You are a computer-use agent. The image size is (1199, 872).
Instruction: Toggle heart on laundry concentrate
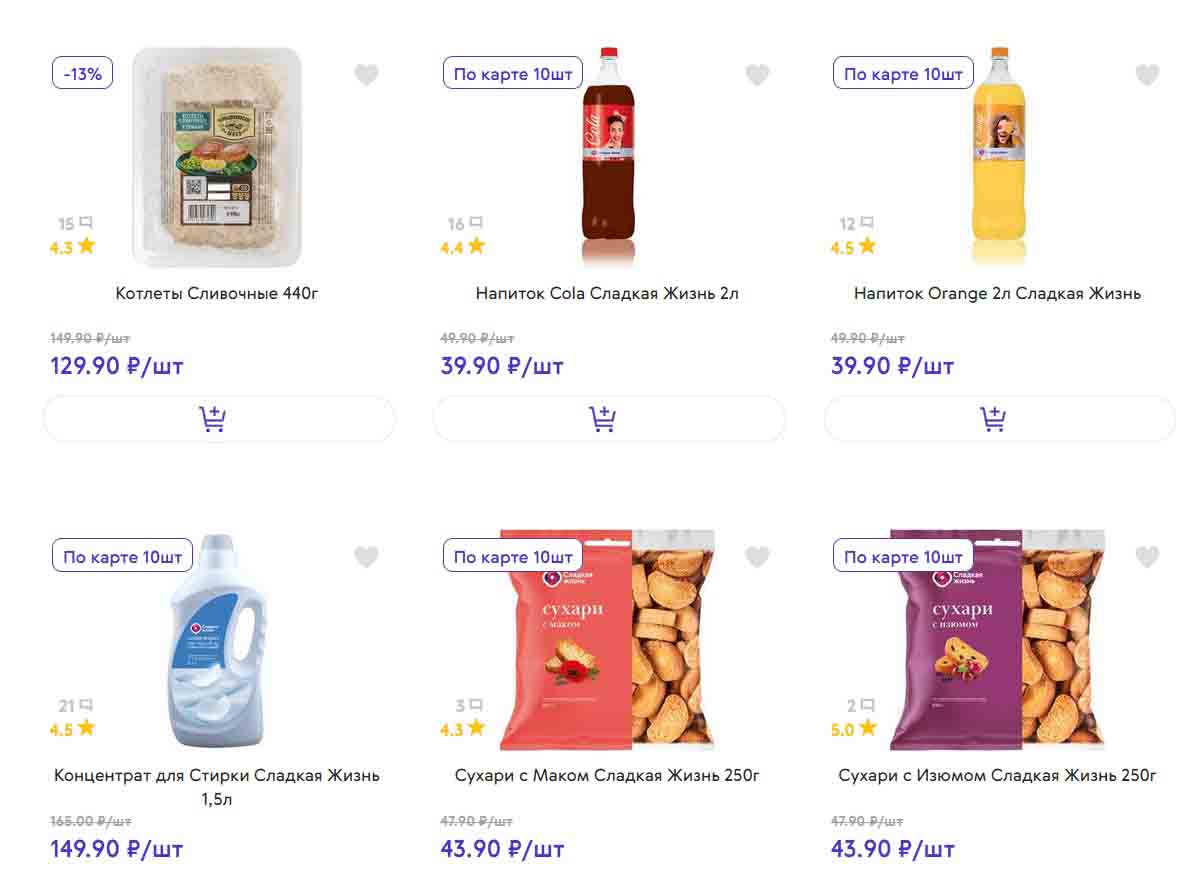click(367, 557)
